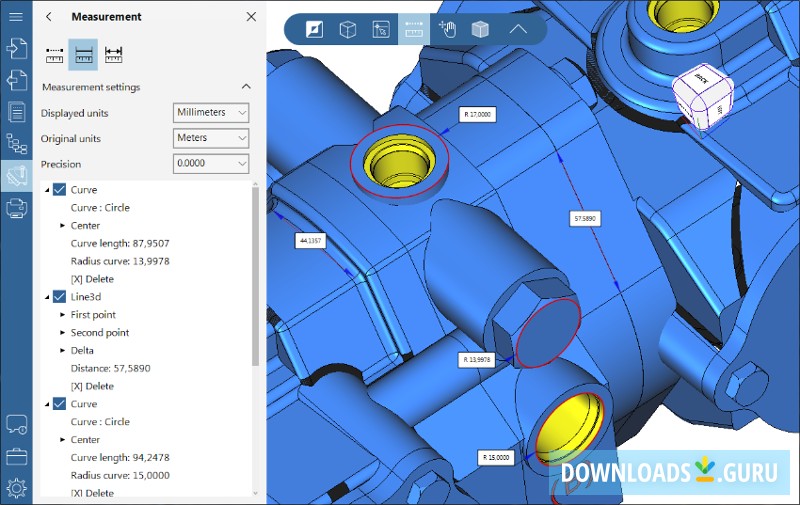This screenshot has width=800, height=505.
Task: Expand the First point tree node
Action: [x=62, y=315]
